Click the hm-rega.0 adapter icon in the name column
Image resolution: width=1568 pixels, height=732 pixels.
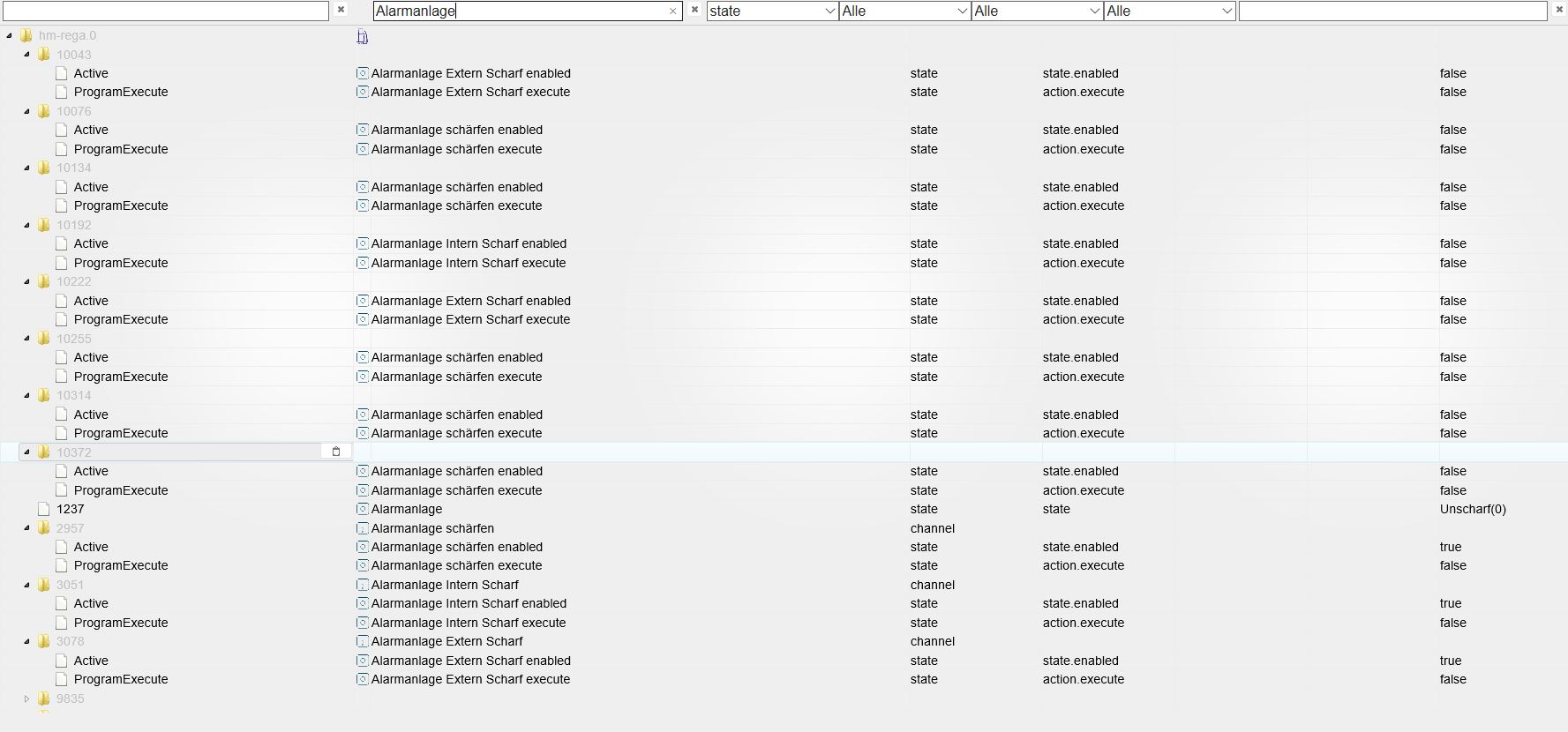[x=362, y=36]
